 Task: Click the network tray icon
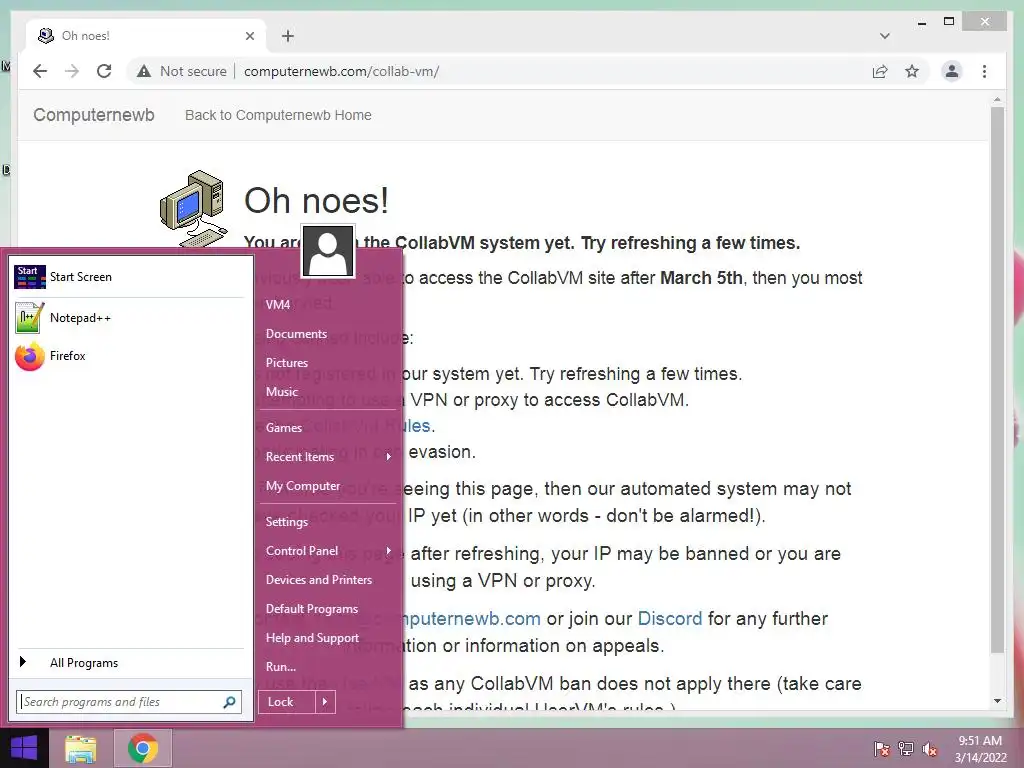pyautogui.click(x=906, y=749)
